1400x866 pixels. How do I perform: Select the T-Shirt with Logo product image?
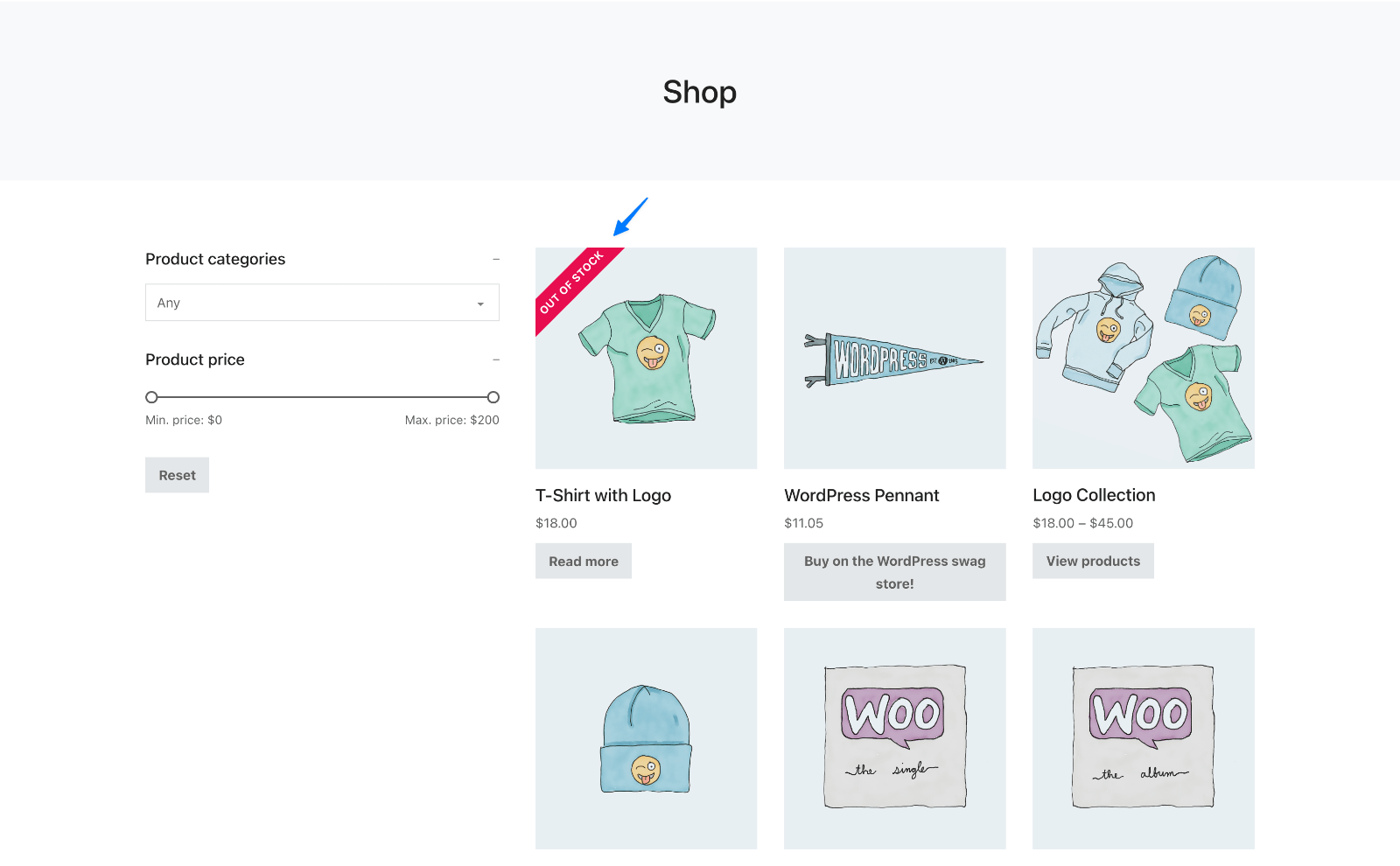tap(646, 358)
